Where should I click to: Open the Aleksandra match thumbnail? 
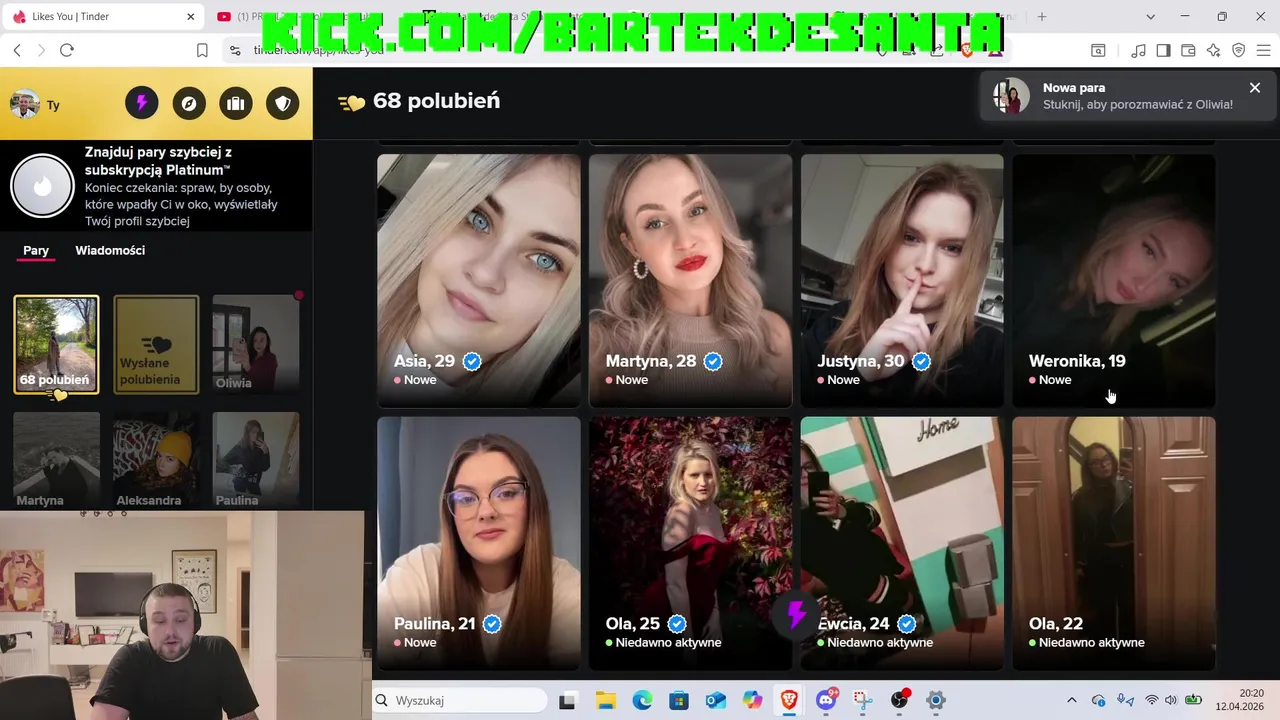click(x=156, y=460)
